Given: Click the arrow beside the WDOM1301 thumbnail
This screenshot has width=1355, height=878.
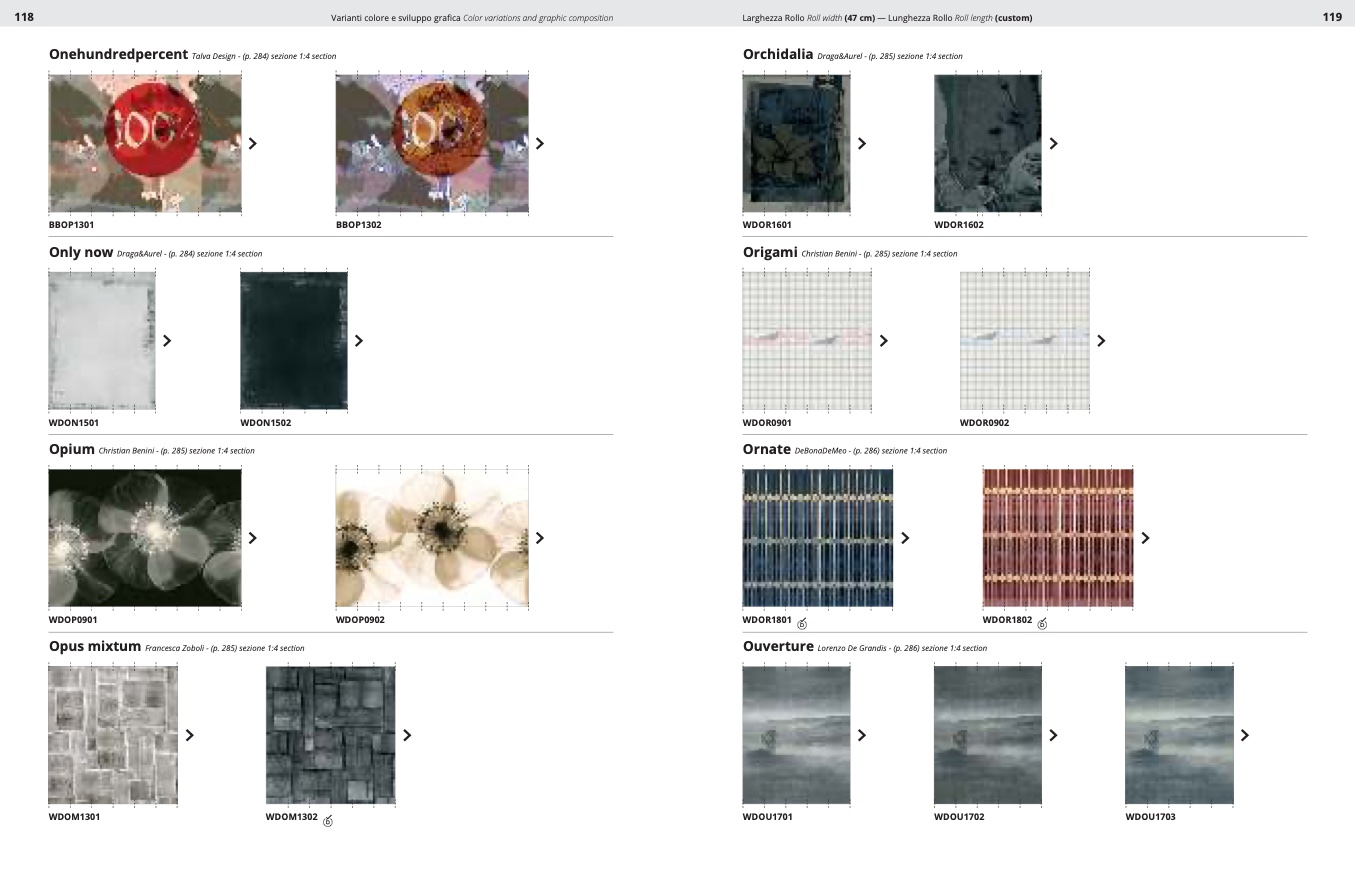Looking at the screenshot, I should tap(190, 735).
